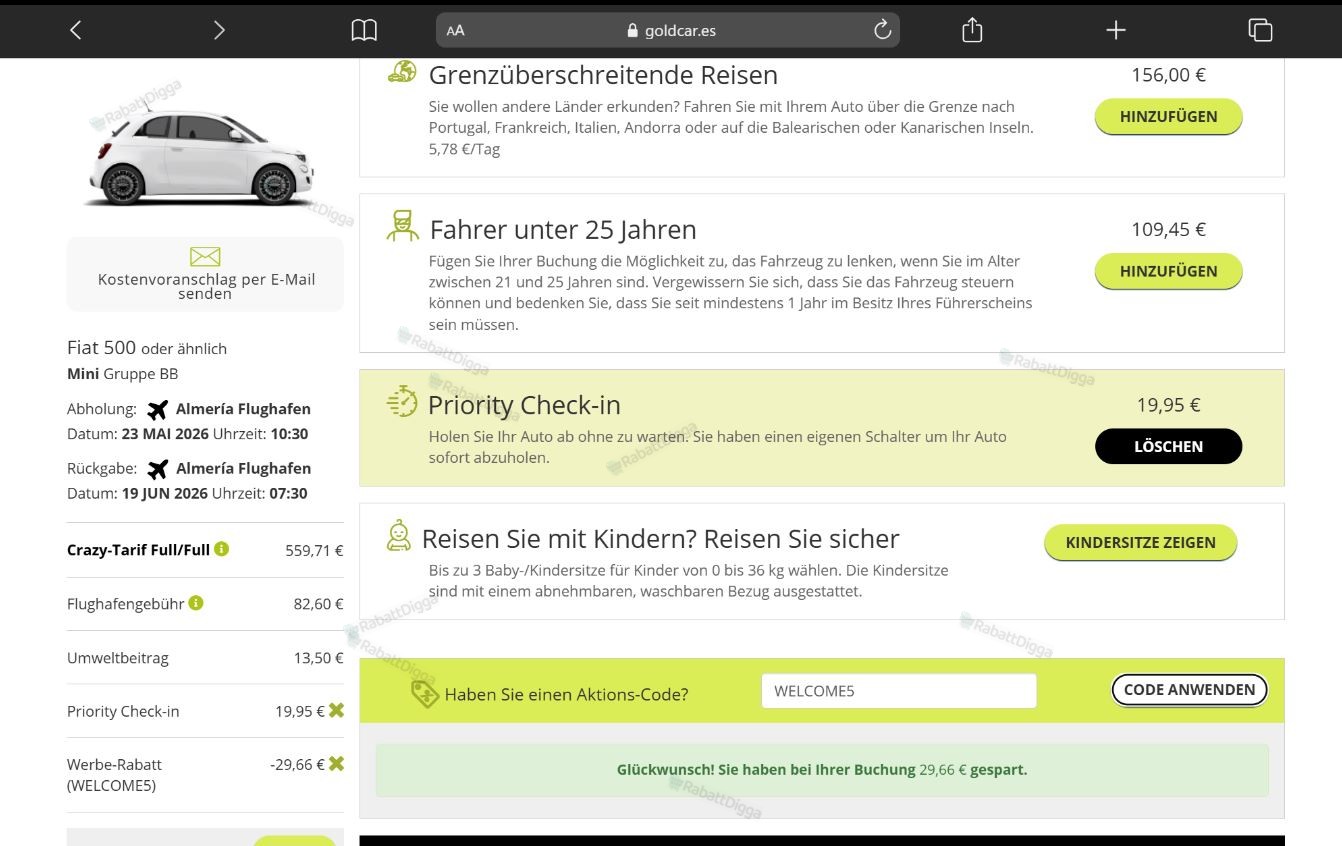Go back with Safari's back arrow
The image size is (1342, 846).
pos(76,30)
